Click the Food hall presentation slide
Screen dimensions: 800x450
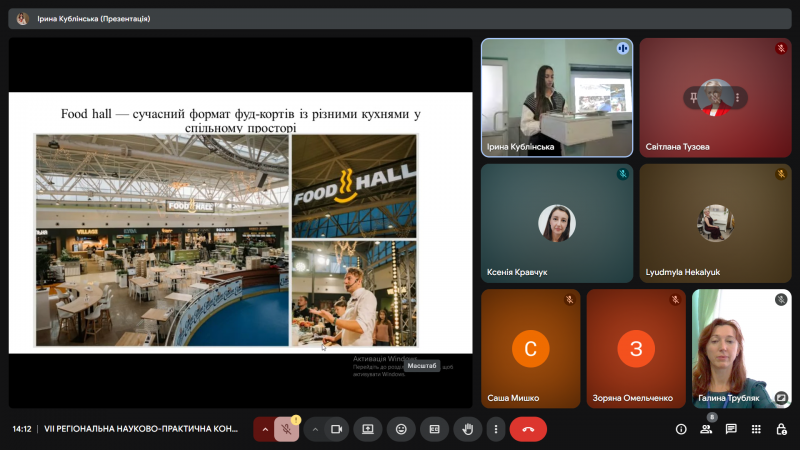click(x=240, y=222)
